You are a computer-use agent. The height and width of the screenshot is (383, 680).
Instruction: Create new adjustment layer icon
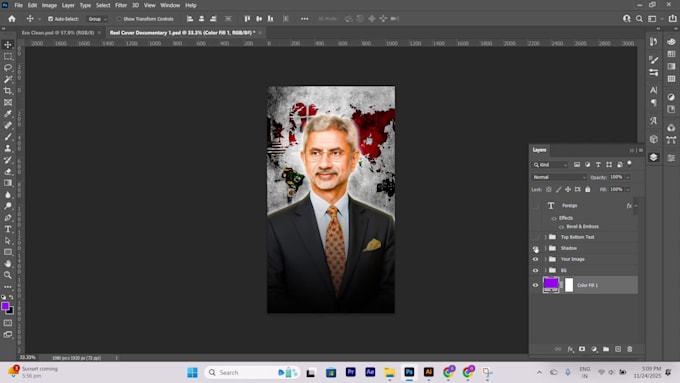tap(594, 349)
